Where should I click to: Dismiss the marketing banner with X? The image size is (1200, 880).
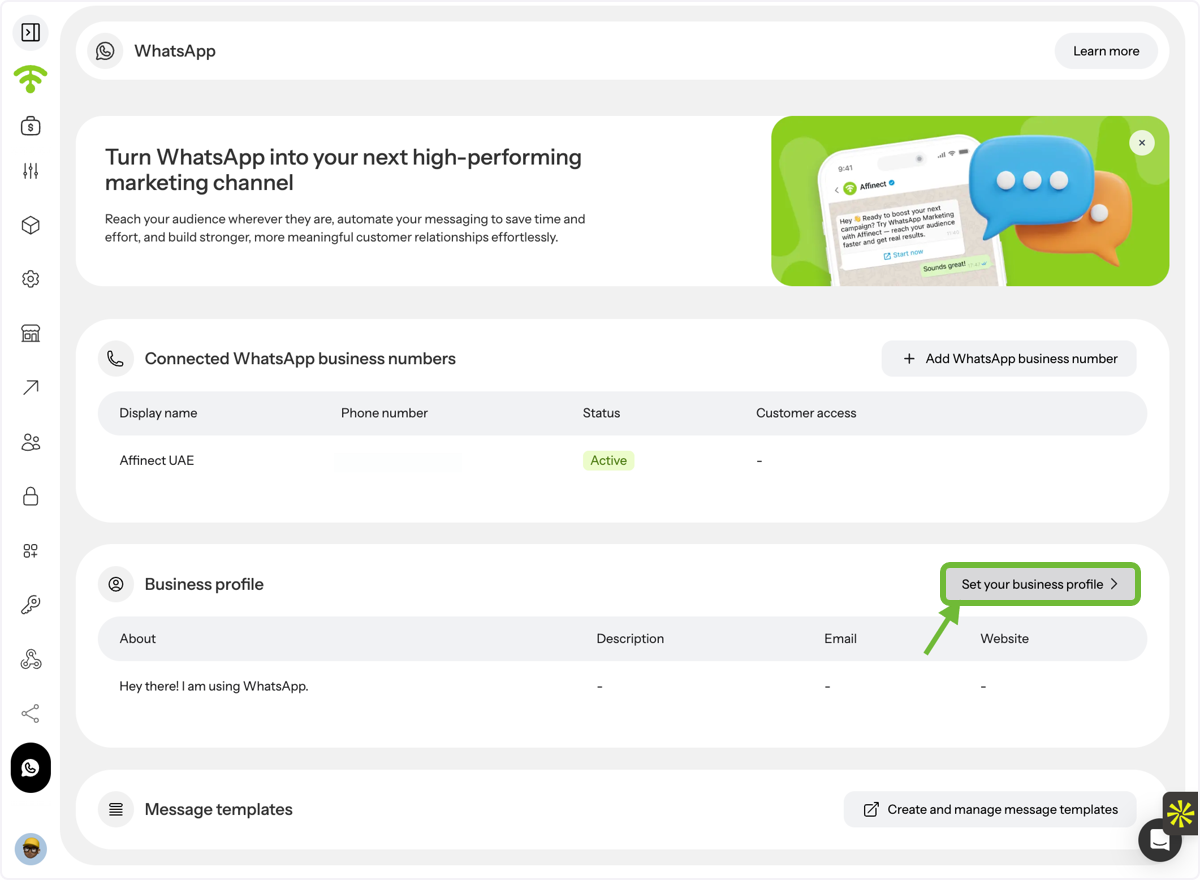(x=1142, y=143)
